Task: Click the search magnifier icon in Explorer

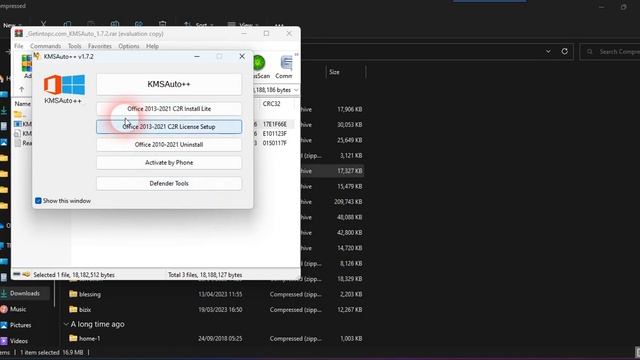Action: tap(590, 52)
